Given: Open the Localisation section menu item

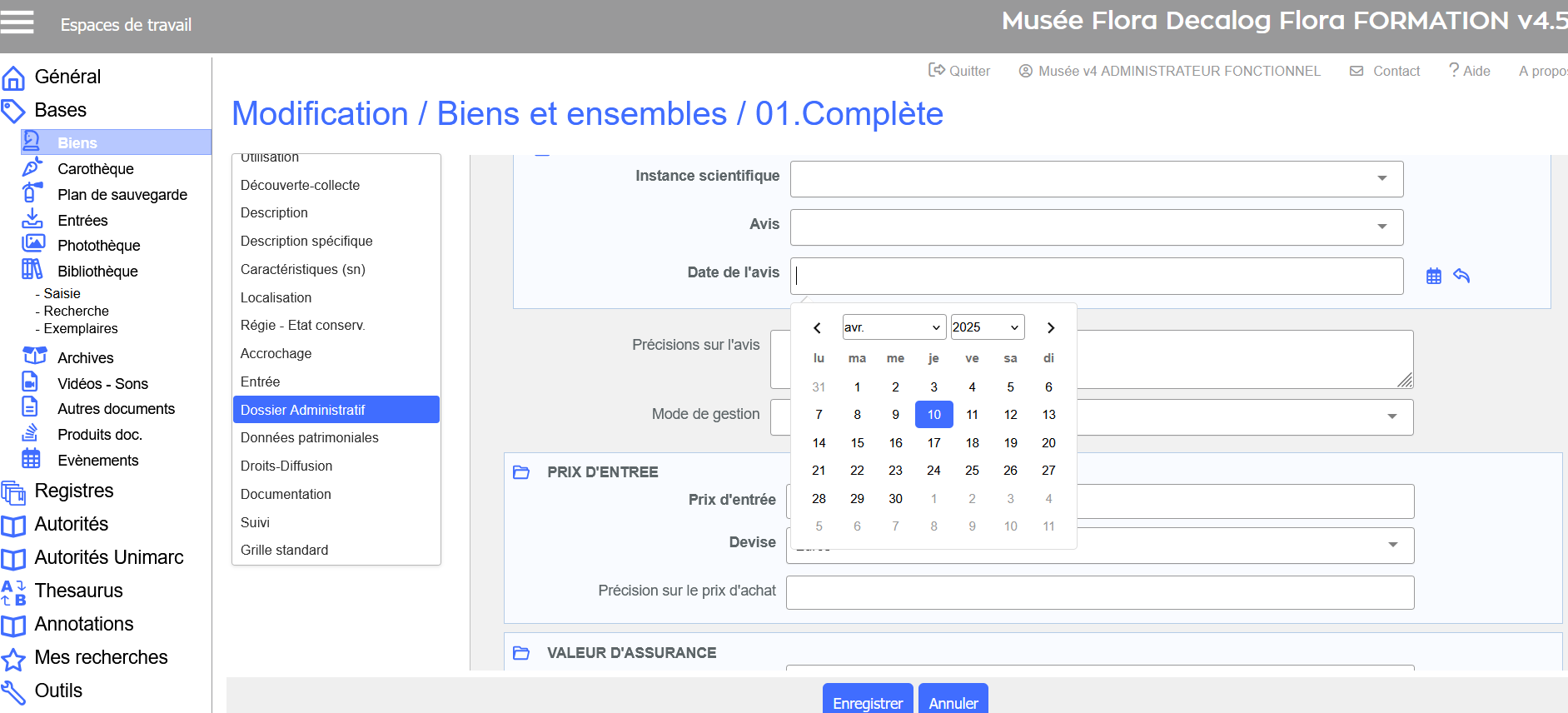Looking at the screenshot, I should pos(276,297).
